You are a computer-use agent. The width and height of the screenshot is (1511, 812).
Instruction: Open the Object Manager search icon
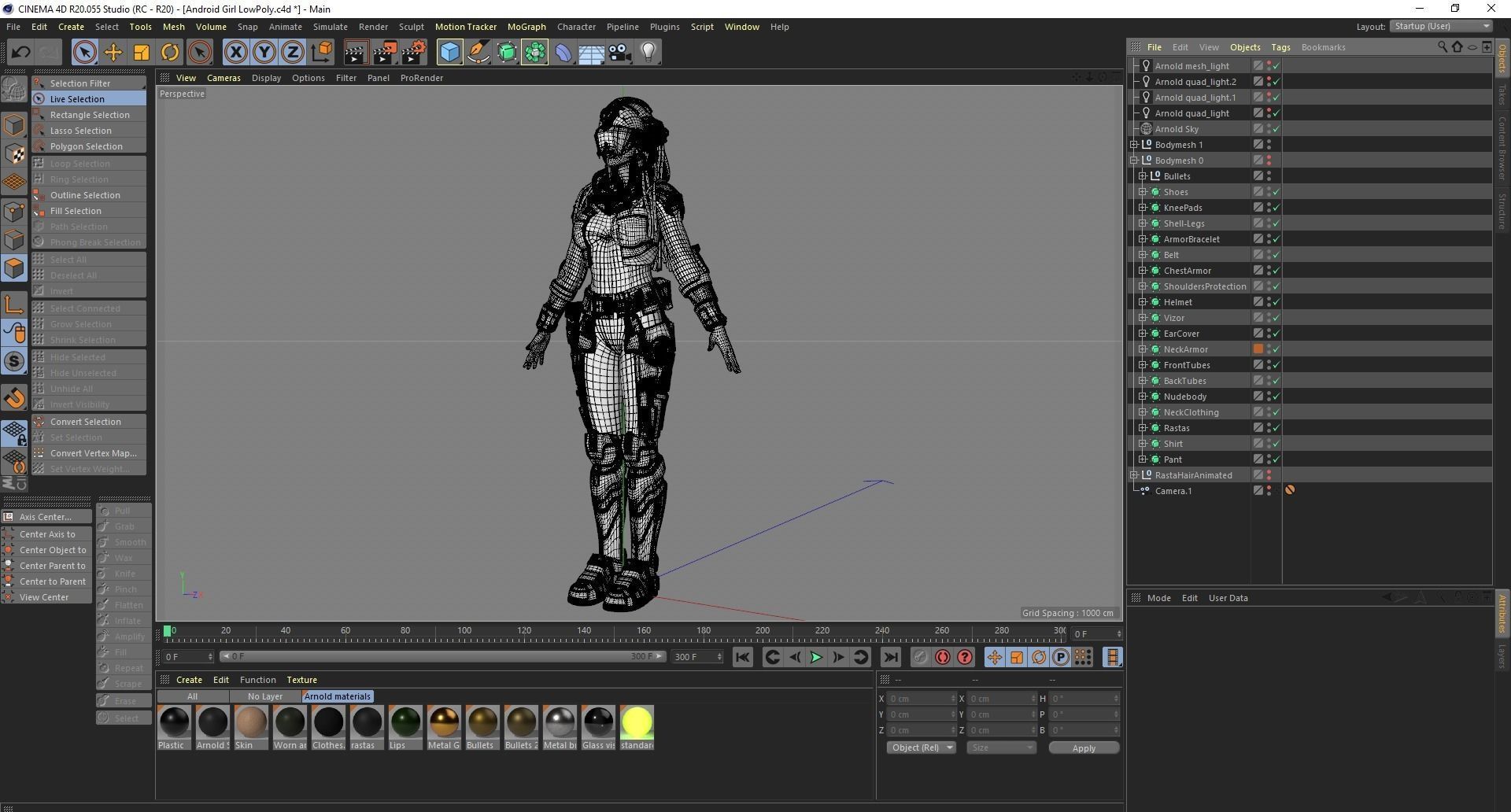coord(1443,47)
